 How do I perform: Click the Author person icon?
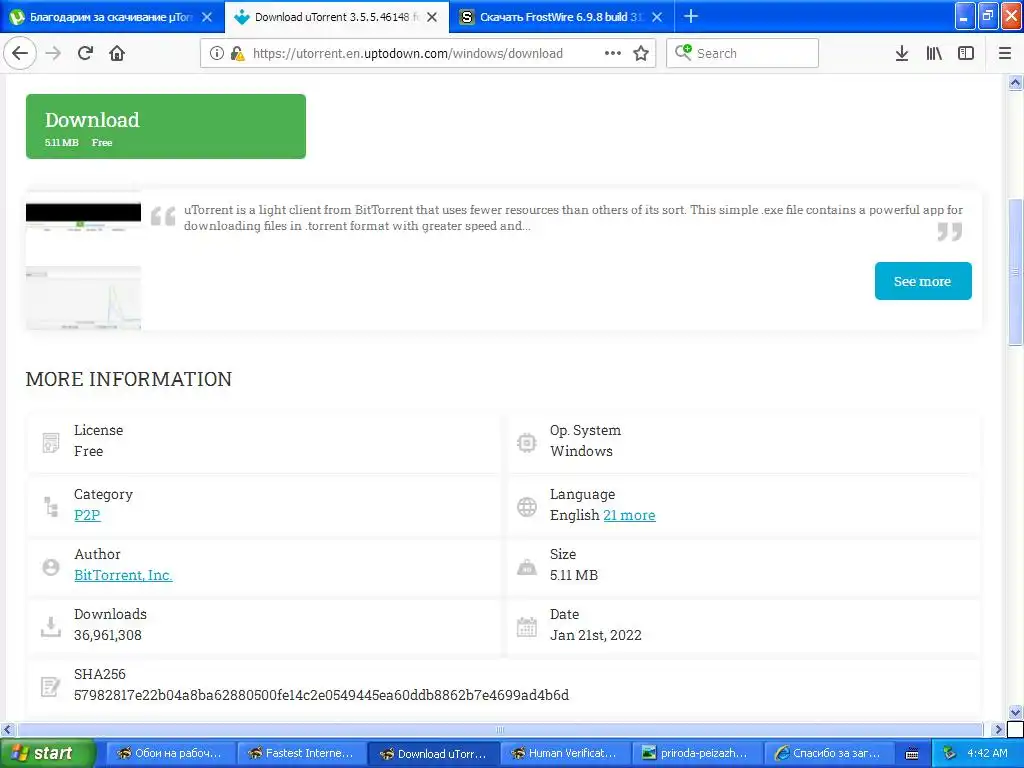pyautogui.click(x=50, y=567)
